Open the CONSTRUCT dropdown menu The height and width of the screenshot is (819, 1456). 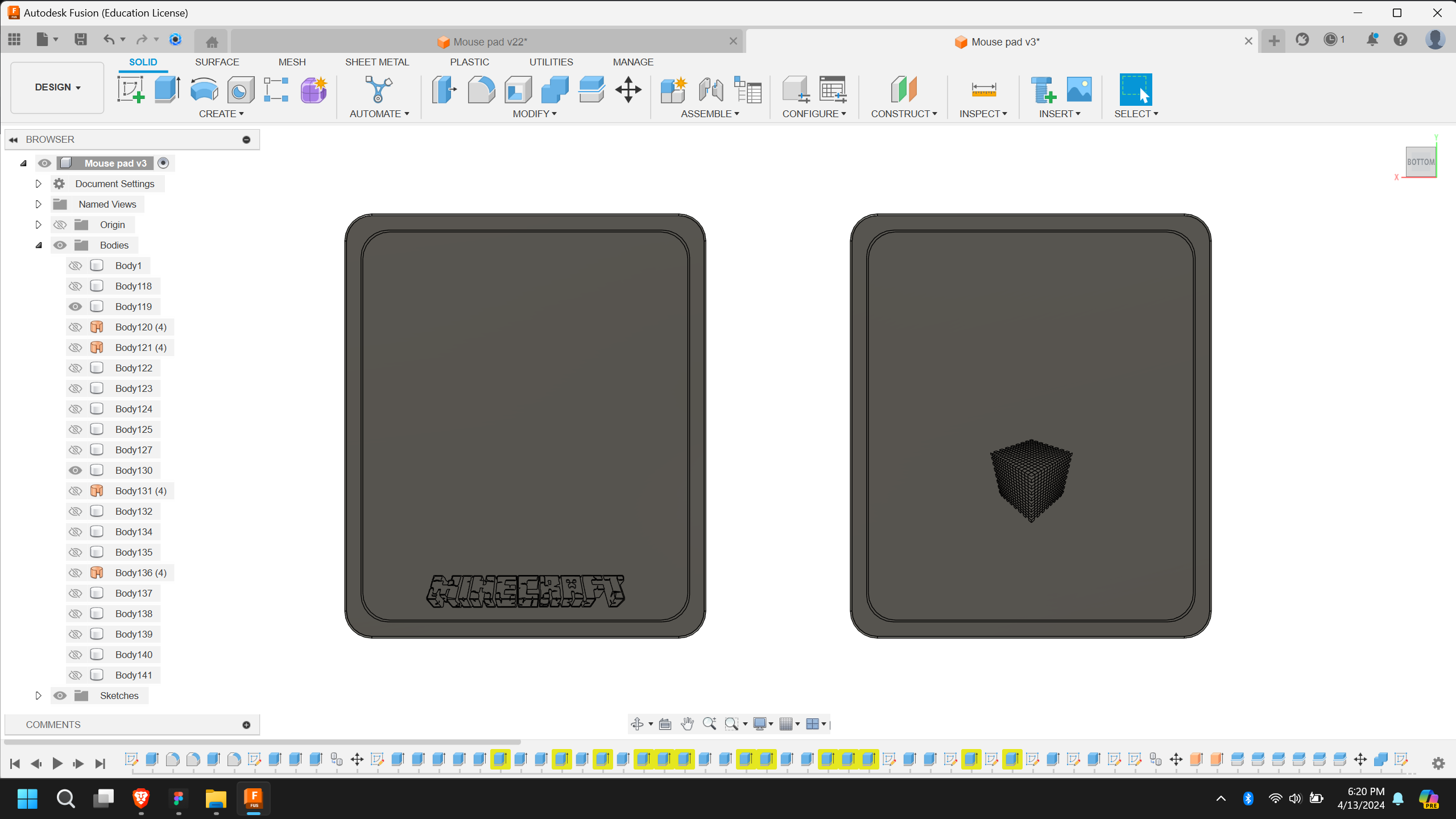904,114
